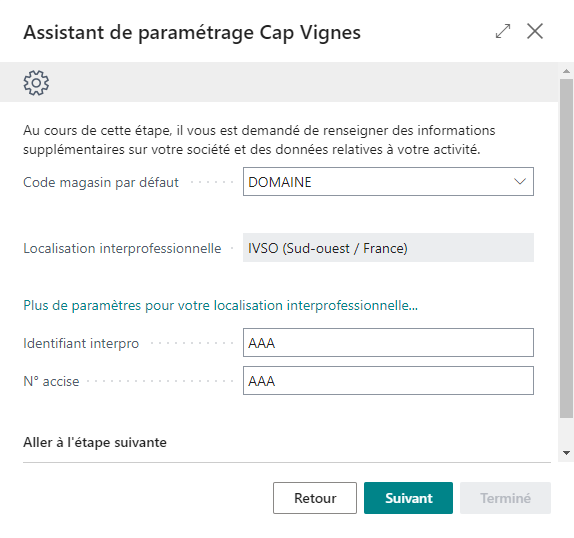Screen dimensions: 574x538
Task: Click the disabled Terminé button
Action: coord(506,498)
